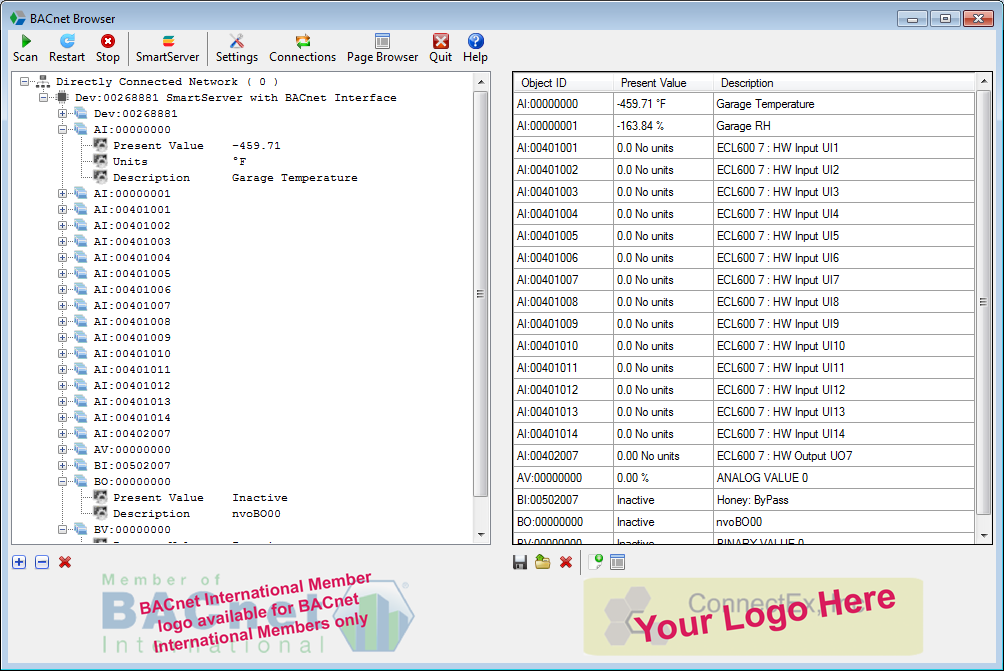Start a network Scan
Screen dimensions: 1004x671
[x=25, y=49]
